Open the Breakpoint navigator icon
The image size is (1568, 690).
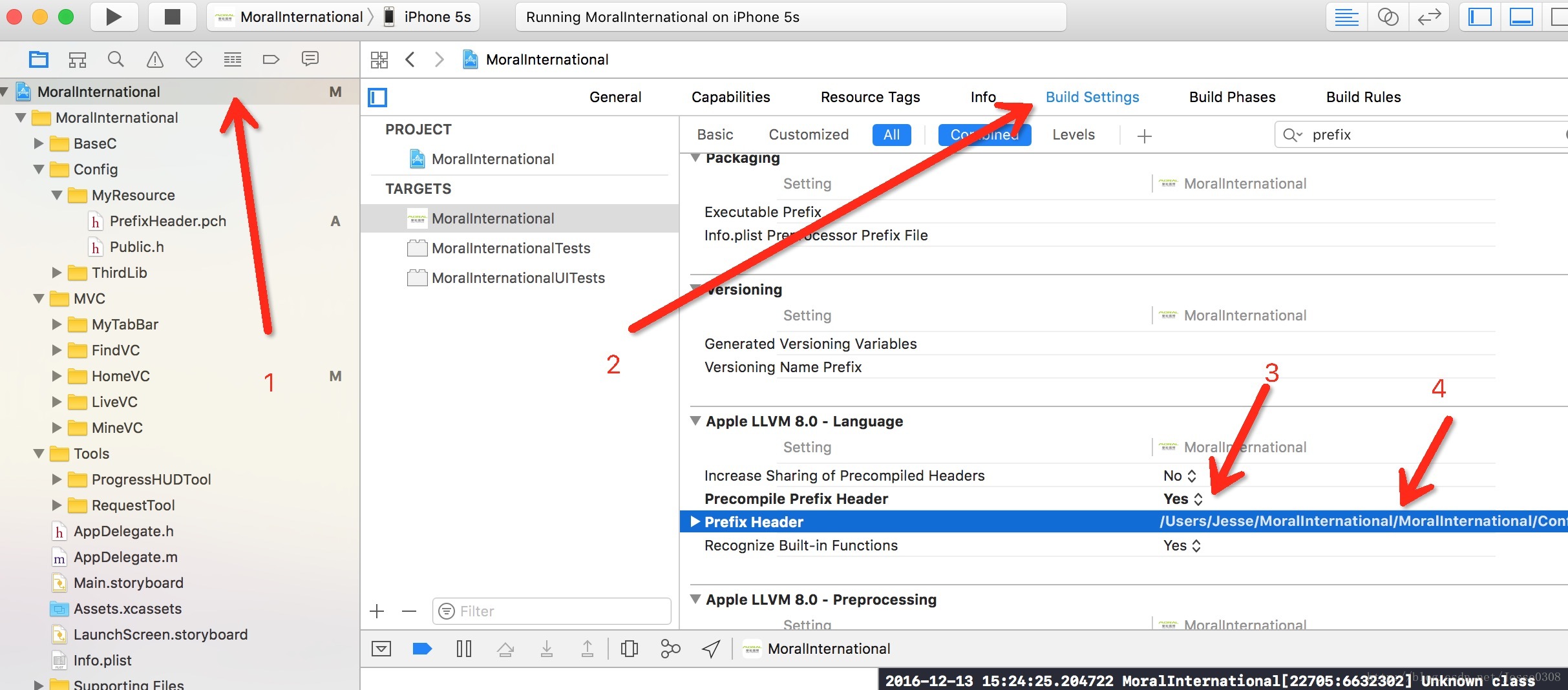[271, 59]
